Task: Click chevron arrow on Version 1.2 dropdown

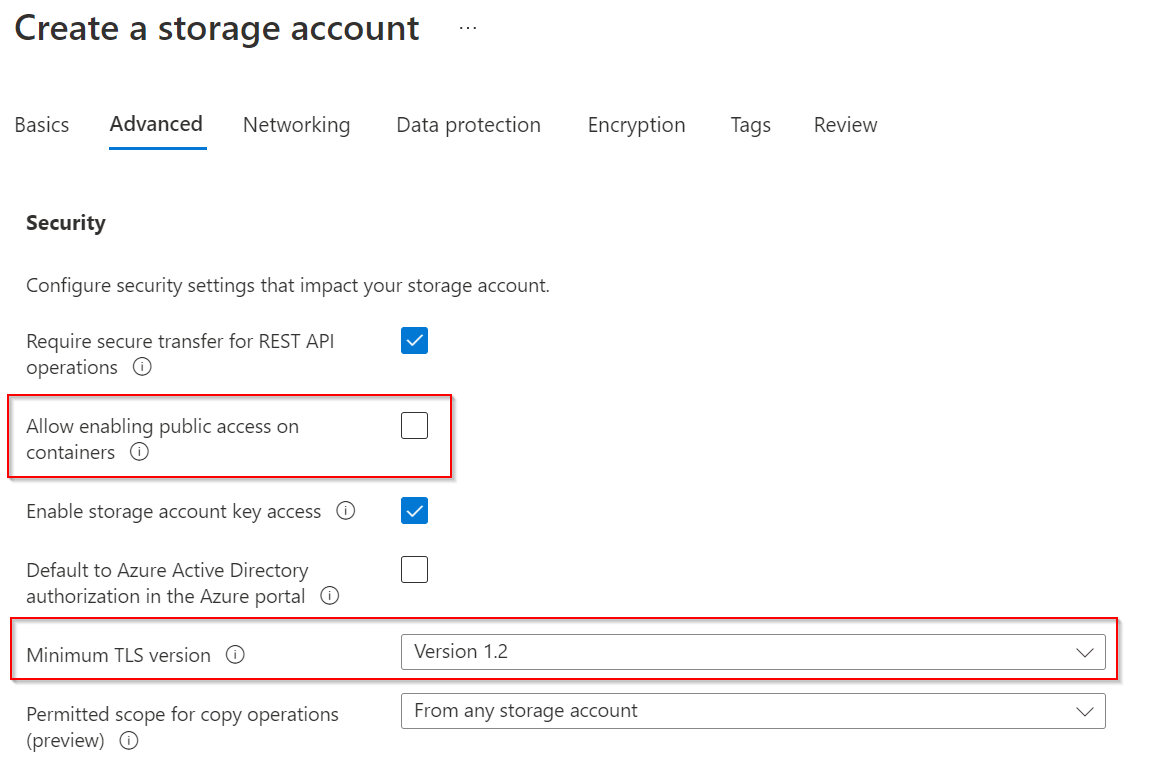Action: pos(1084,652)
